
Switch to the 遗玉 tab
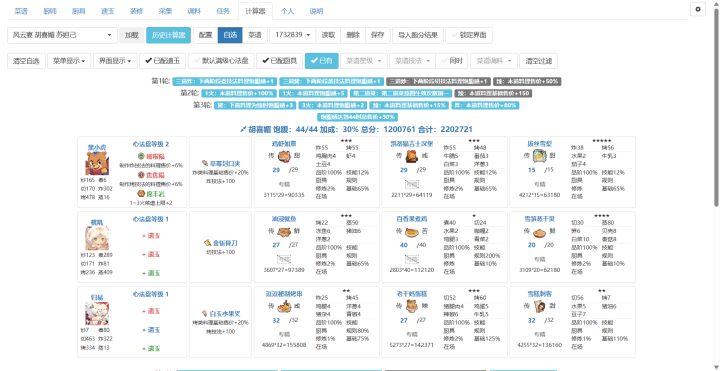[107, 11]
